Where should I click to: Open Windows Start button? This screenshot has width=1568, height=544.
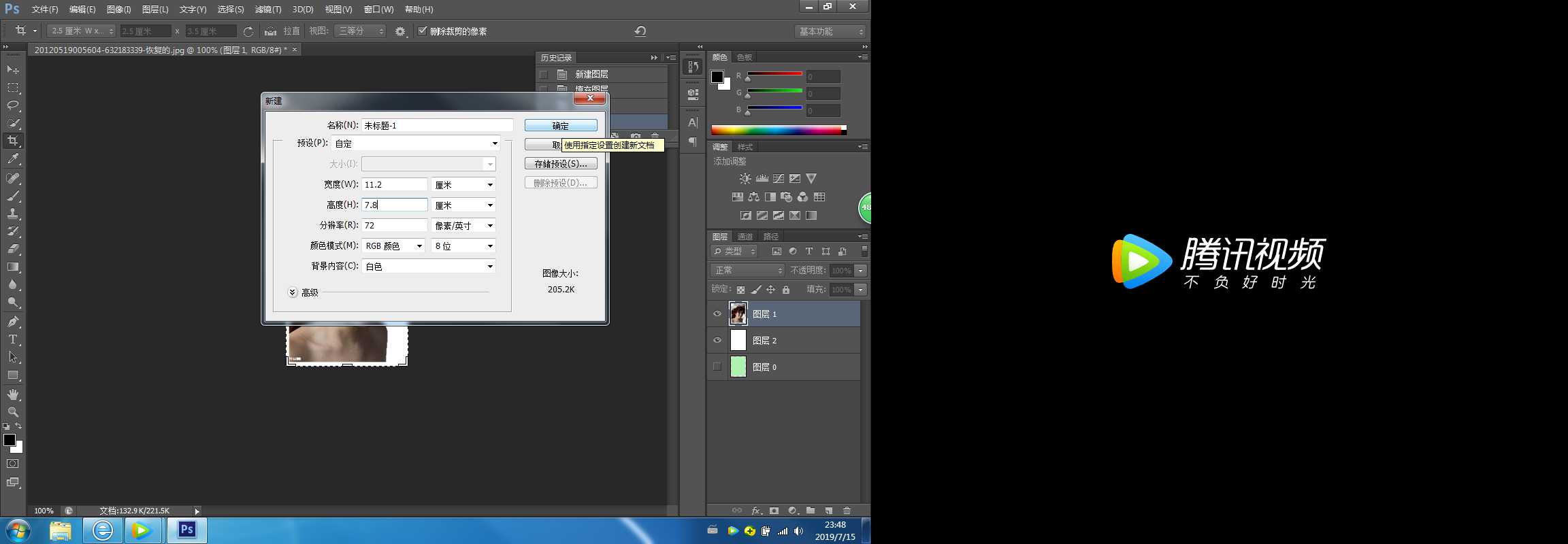[x=18, y=530]
